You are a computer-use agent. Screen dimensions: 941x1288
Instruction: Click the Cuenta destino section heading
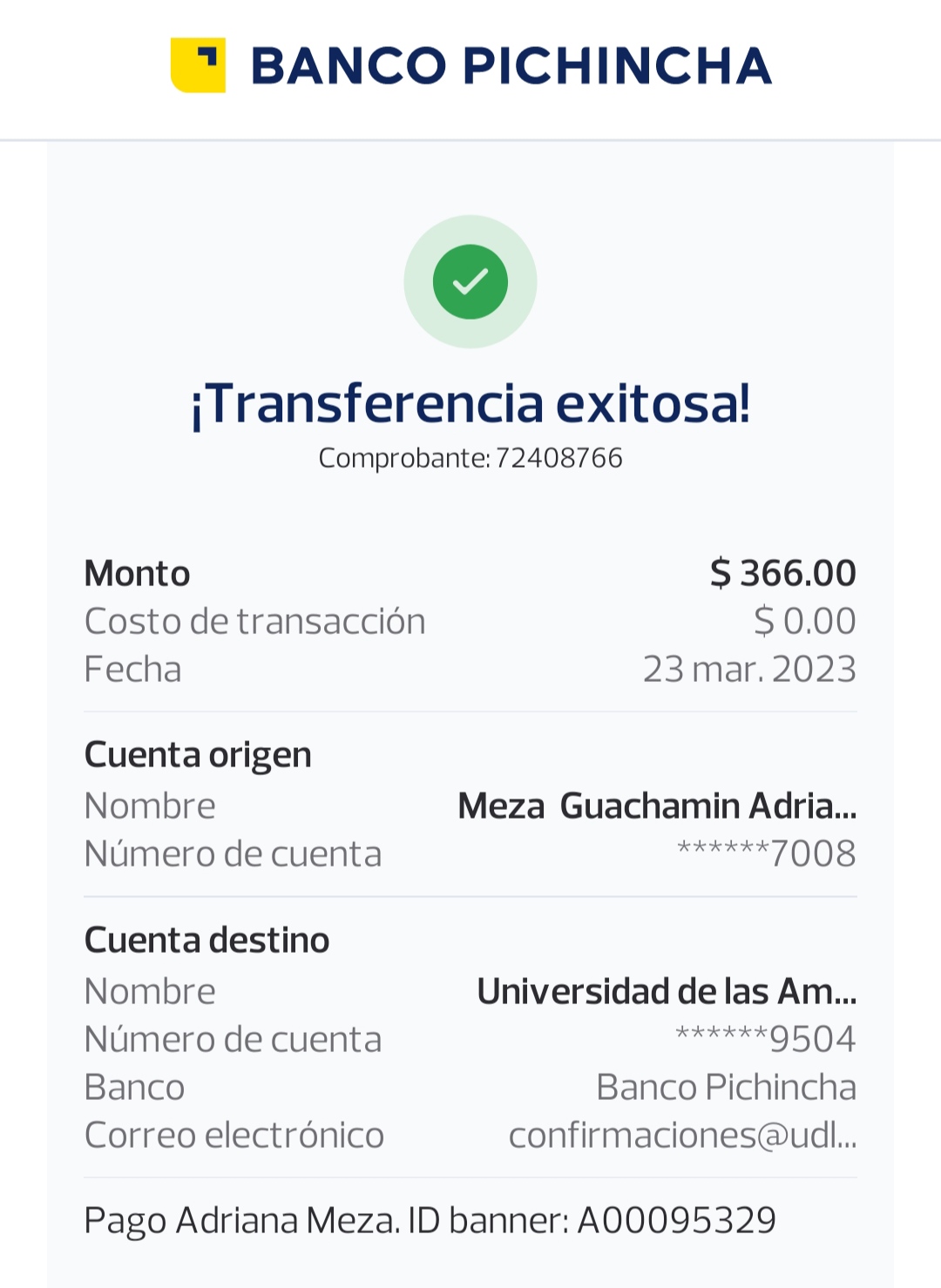tap(206, 941)
